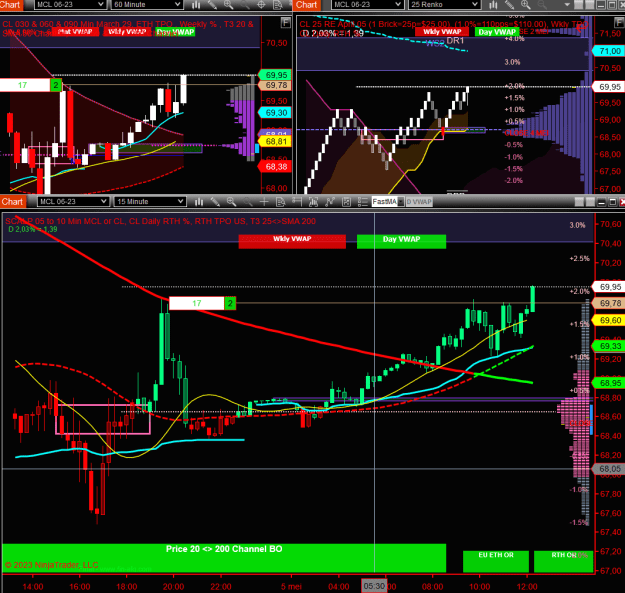Image resolution: width=625 pixels, height=593 pixels.
Task: Click cyan 71,00 marker in Renko chart
Action: (x=610, y=51)
